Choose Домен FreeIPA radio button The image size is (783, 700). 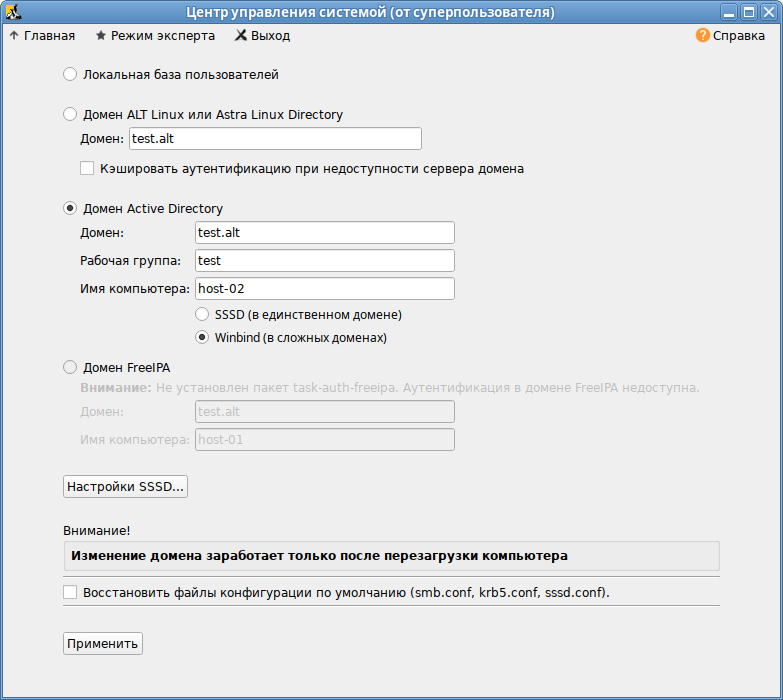[70, 368]
